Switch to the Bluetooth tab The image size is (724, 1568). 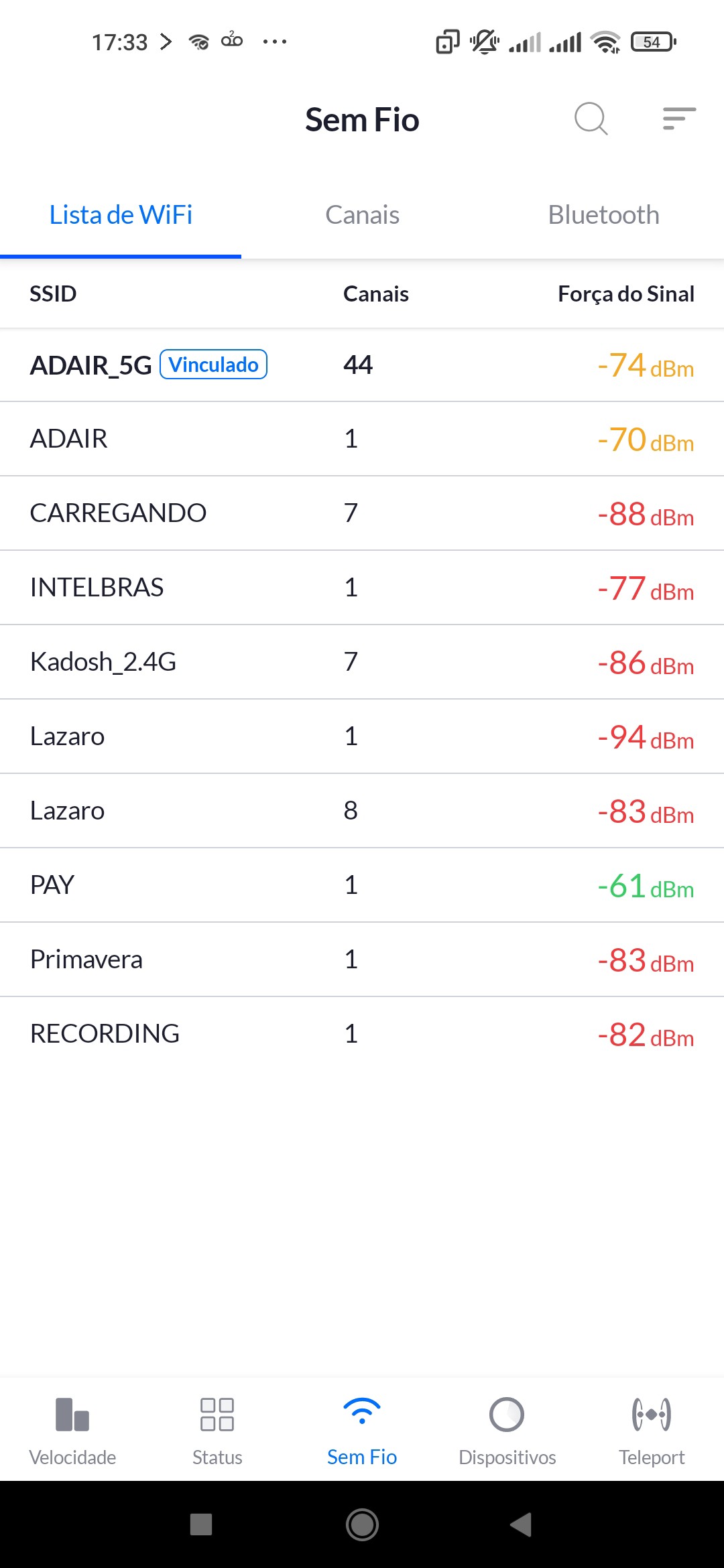(x=603, y=215)
